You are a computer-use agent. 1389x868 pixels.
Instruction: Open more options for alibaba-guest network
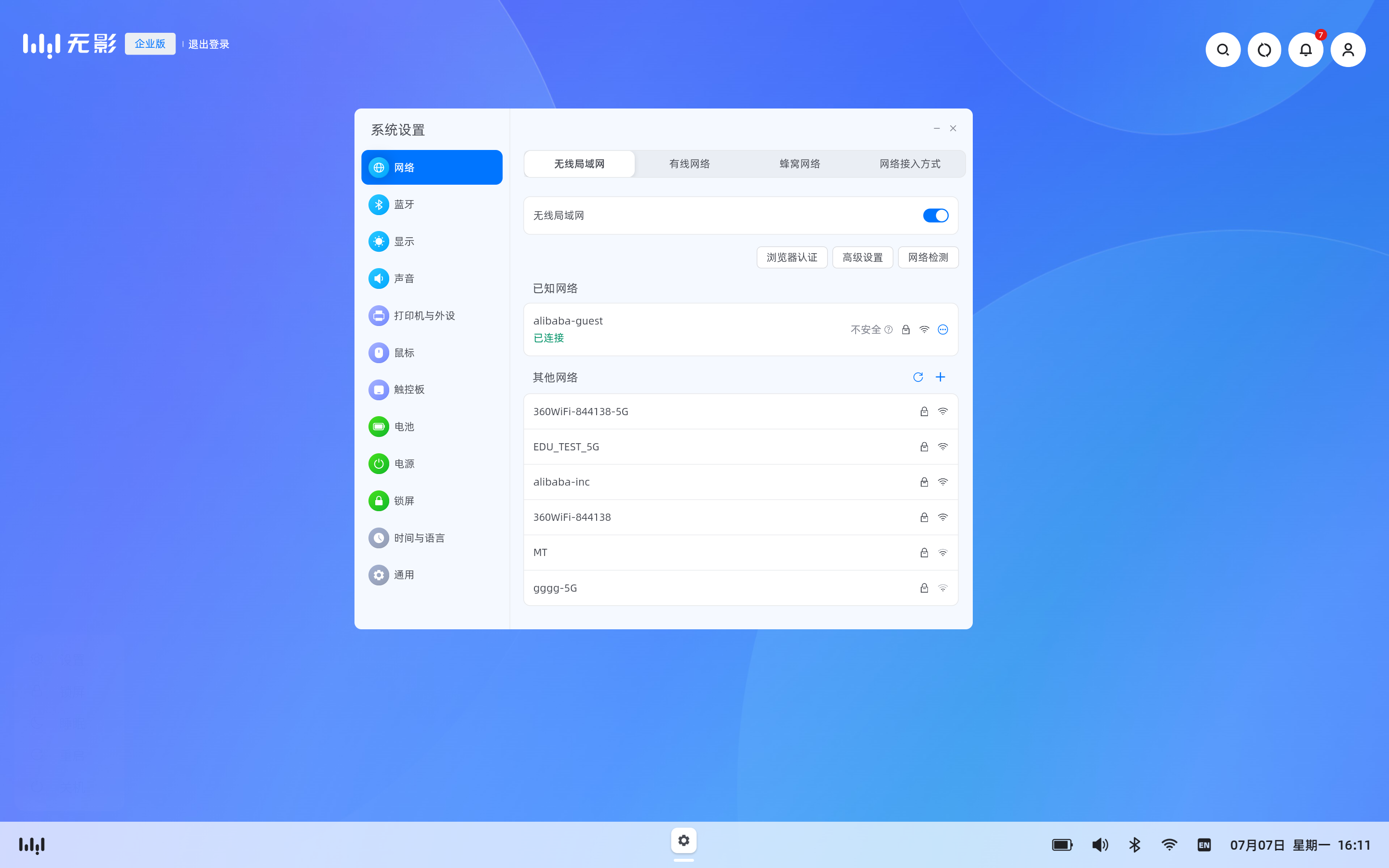click(942, 329)
